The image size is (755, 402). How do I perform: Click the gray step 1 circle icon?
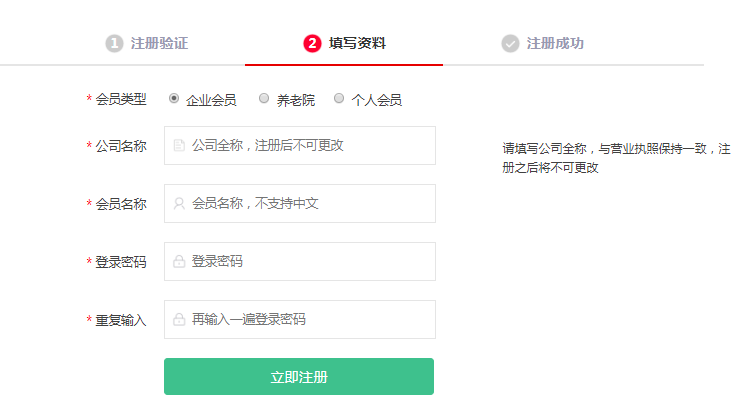[x=115, y=43]
